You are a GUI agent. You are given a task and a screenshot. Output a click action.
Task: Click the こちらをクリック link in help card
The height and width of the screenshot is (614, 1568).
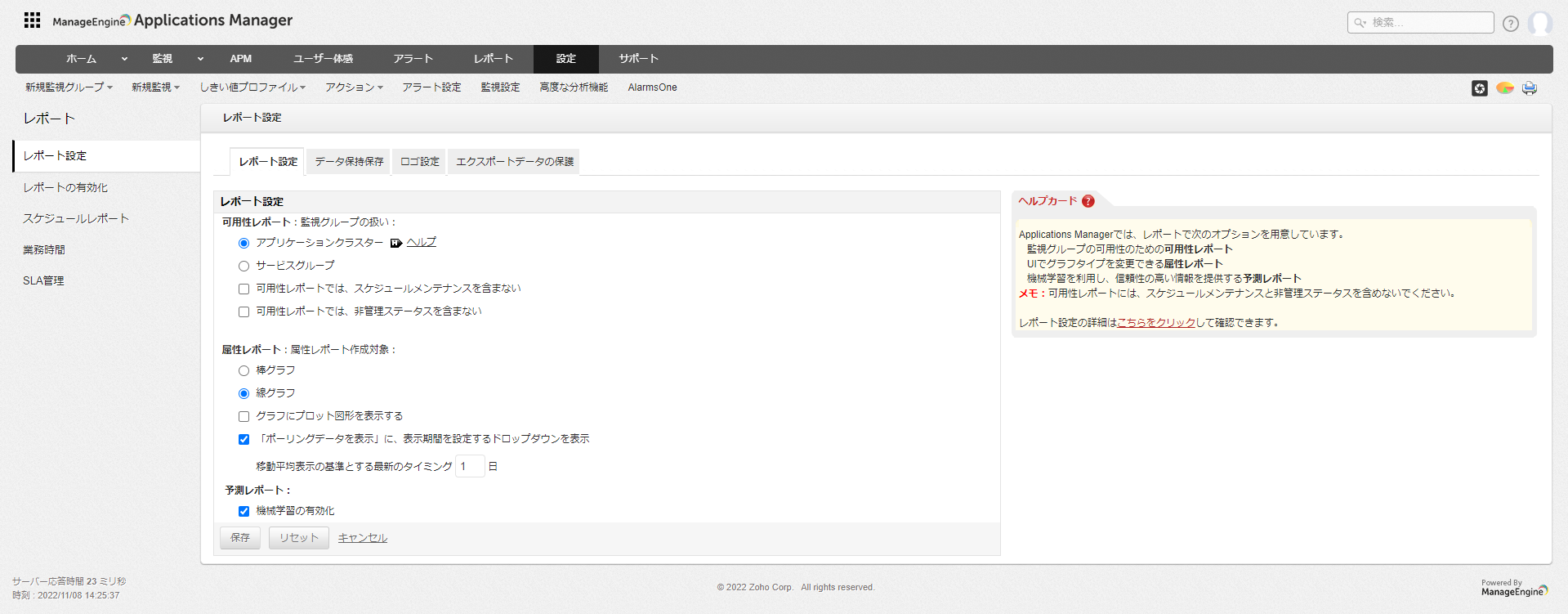(1155, 323)
